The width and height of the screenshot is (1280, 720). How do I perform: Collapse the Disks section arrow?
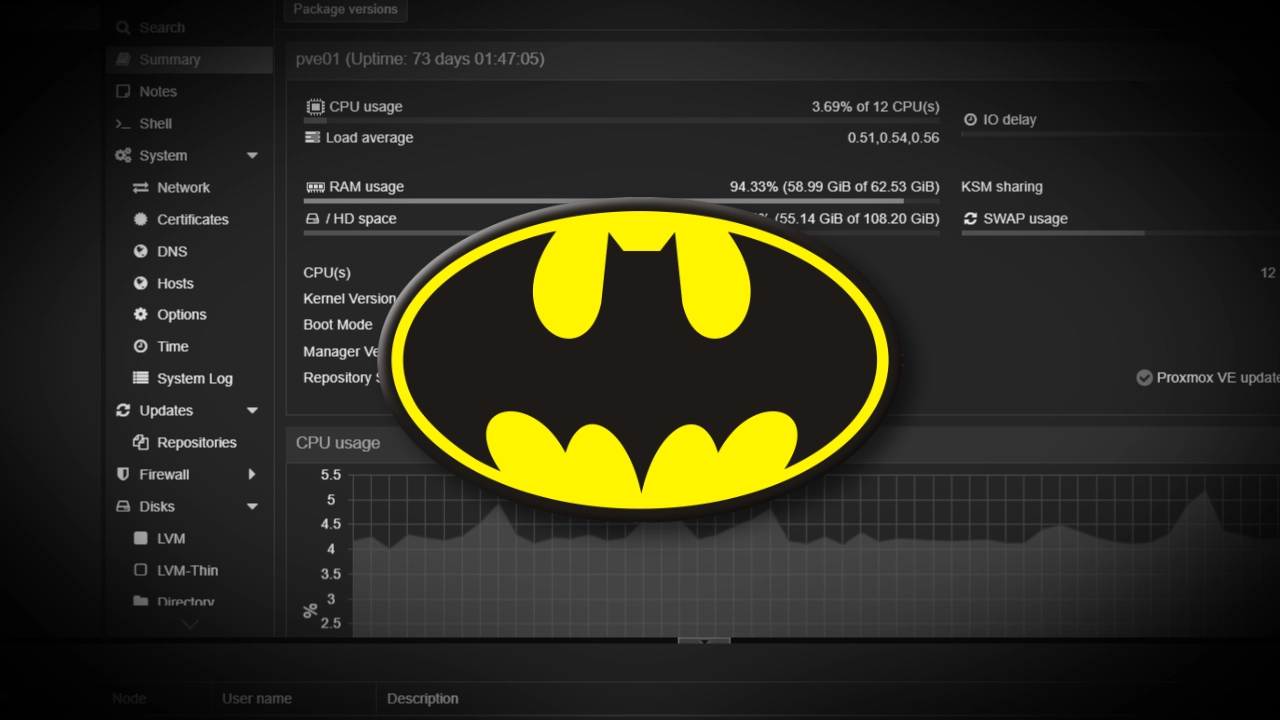(x=252, y=507)
